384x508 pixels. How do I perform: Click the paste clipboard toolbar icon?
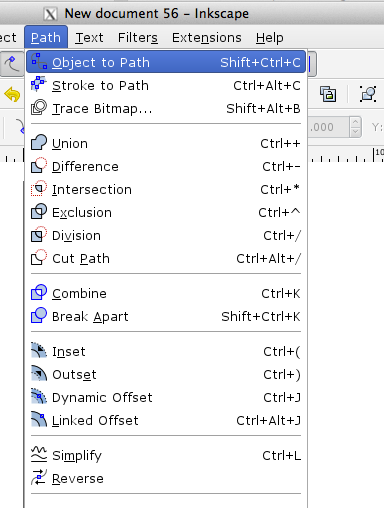point(328,94)
